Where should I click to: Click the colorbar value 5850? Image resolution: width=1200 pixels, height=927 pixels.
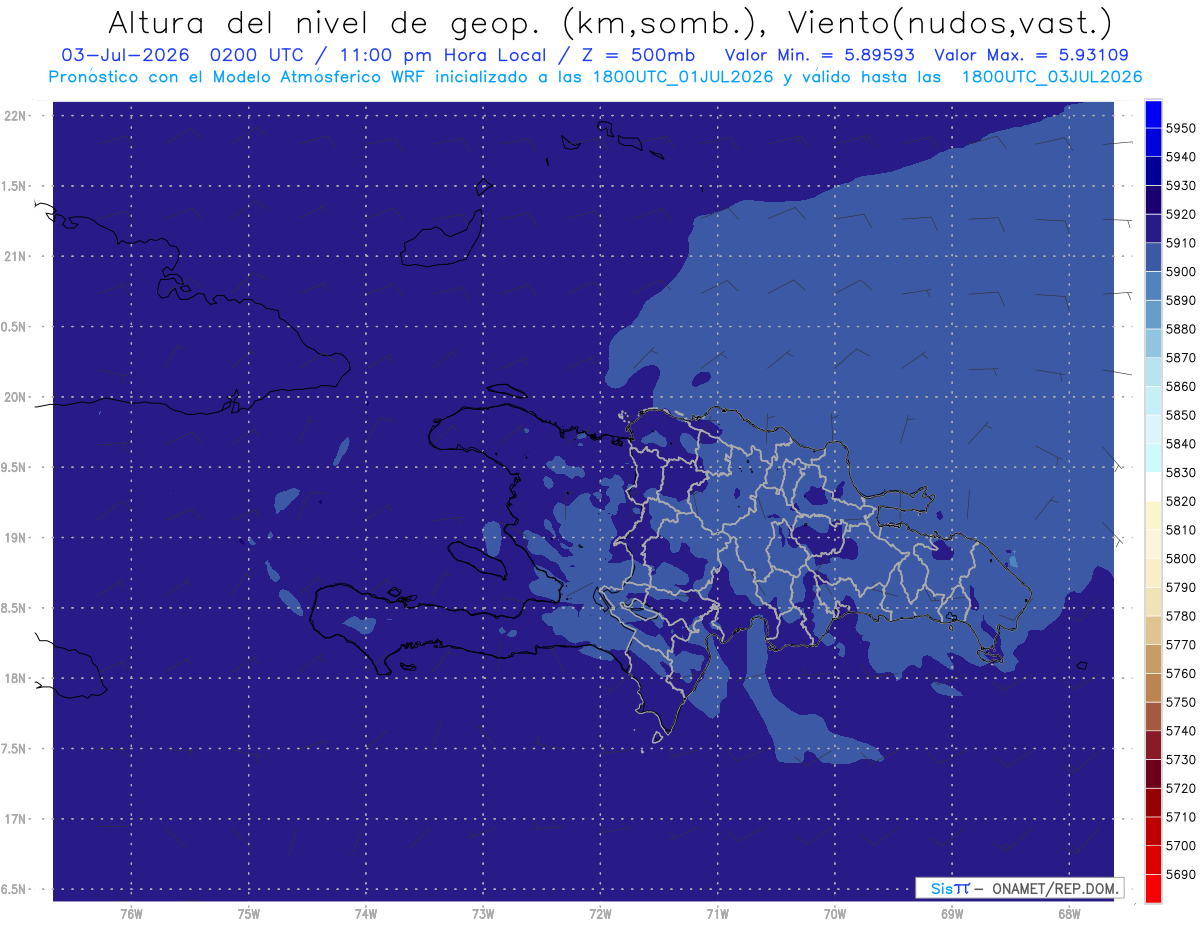(1181, 415)
